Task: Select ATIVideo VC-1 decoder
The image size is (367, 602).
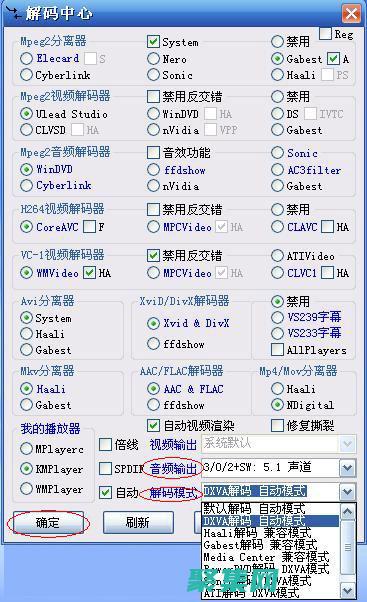Action: (277, 256)
